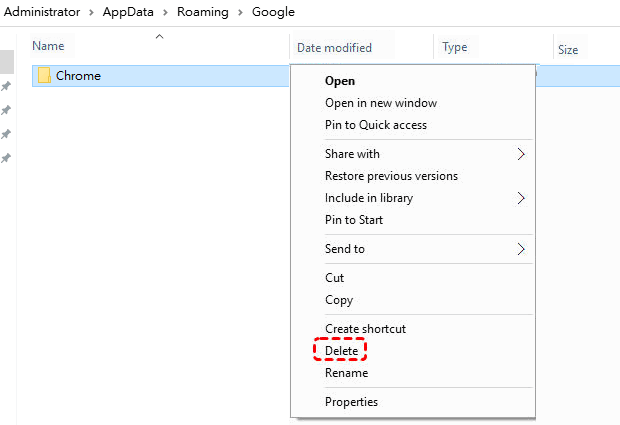Navigate to Administrator in the breadcrumb
The height and width of the screenshot is (425, 620).
coord(42,12)
